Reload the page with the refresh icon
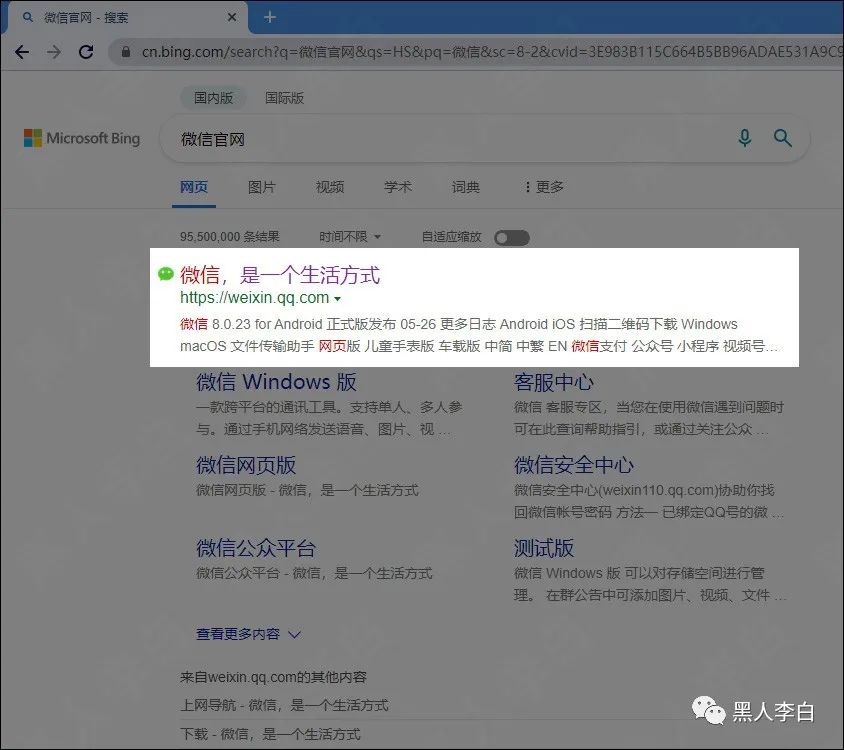Image resolution: width=844 pixels, height=750 pixels. tap(86, 52)
